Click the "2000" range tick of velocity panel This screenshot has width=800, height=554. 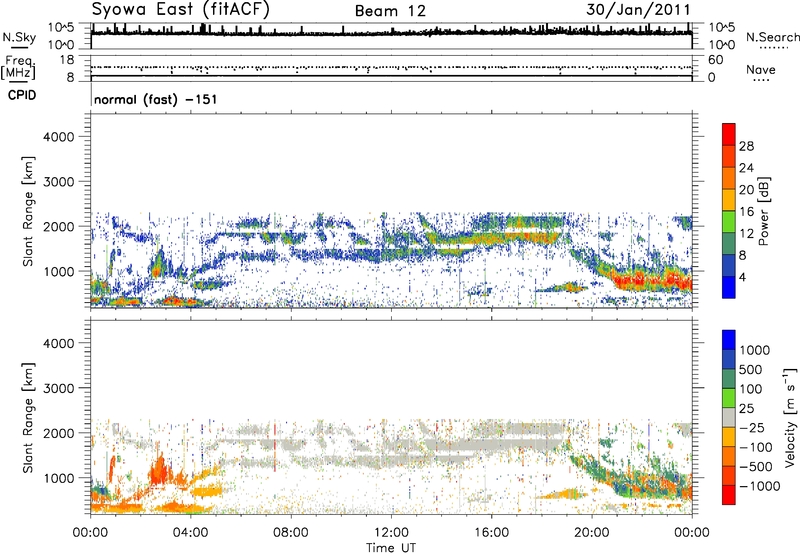point(58,433)
